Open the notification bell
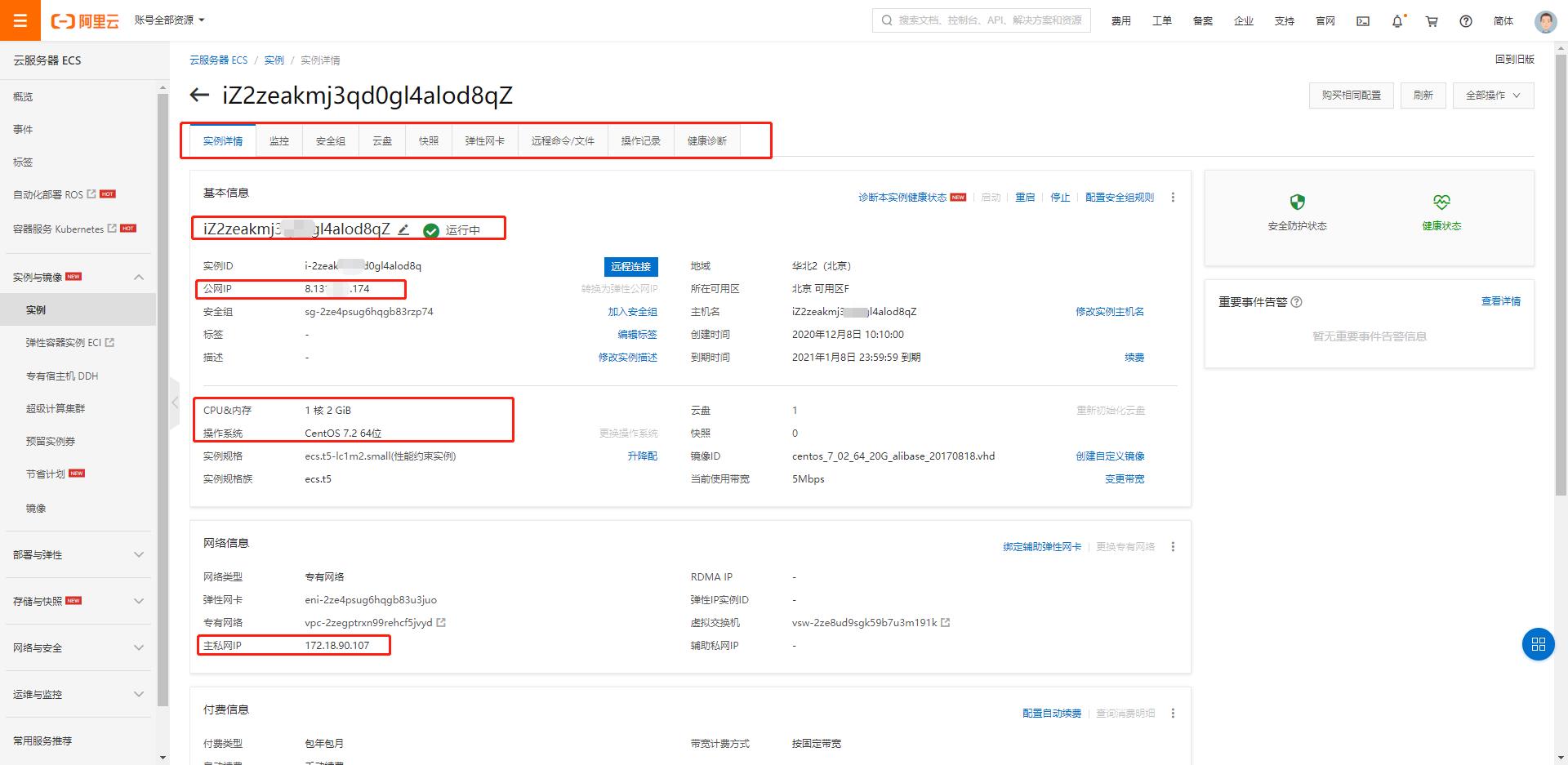This screenshot has width=1568, height=765. [x=1397, y=21]
